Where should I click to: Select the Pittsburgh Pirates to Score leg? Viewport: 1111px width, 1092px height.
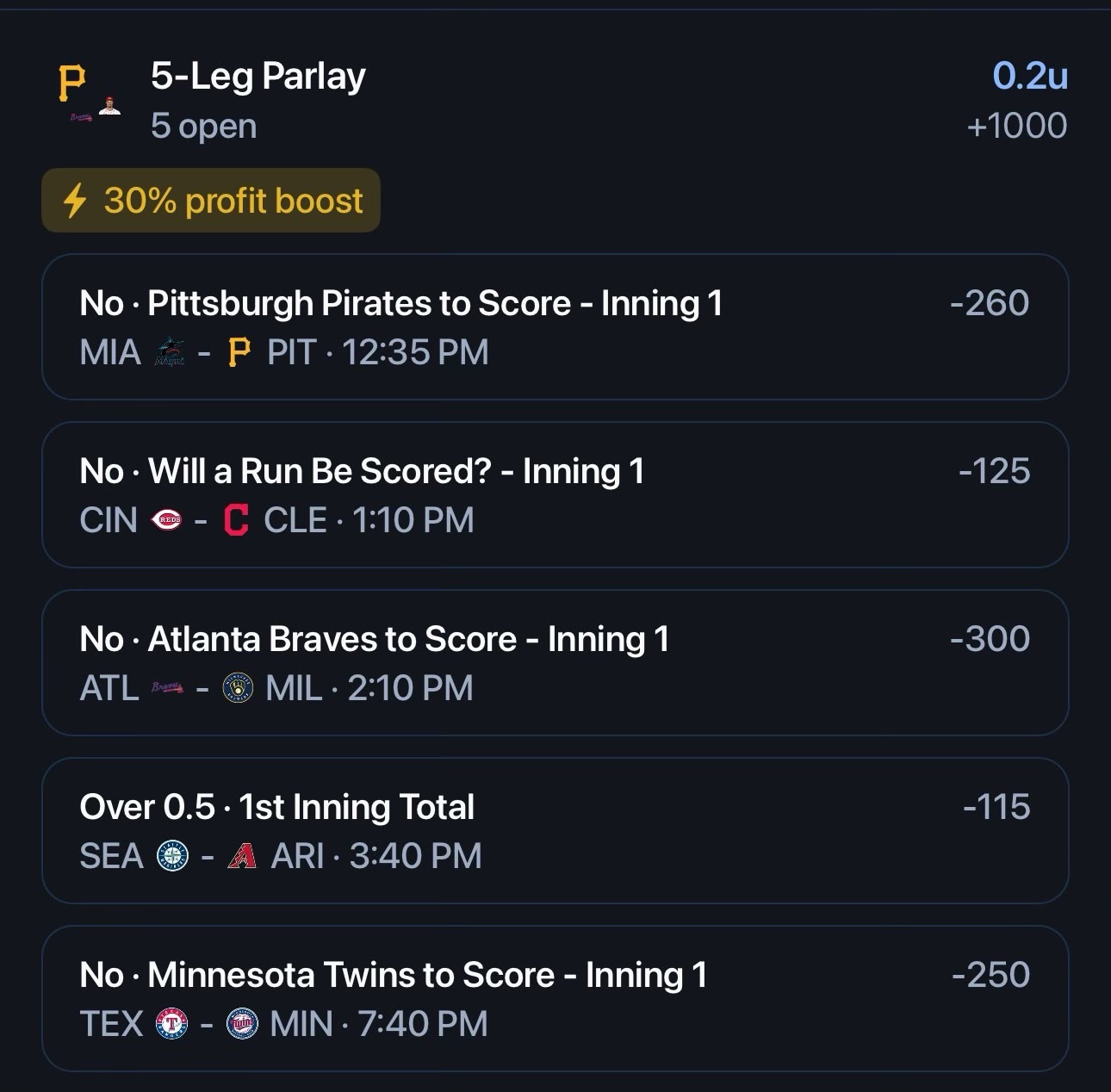pos(555,327)
